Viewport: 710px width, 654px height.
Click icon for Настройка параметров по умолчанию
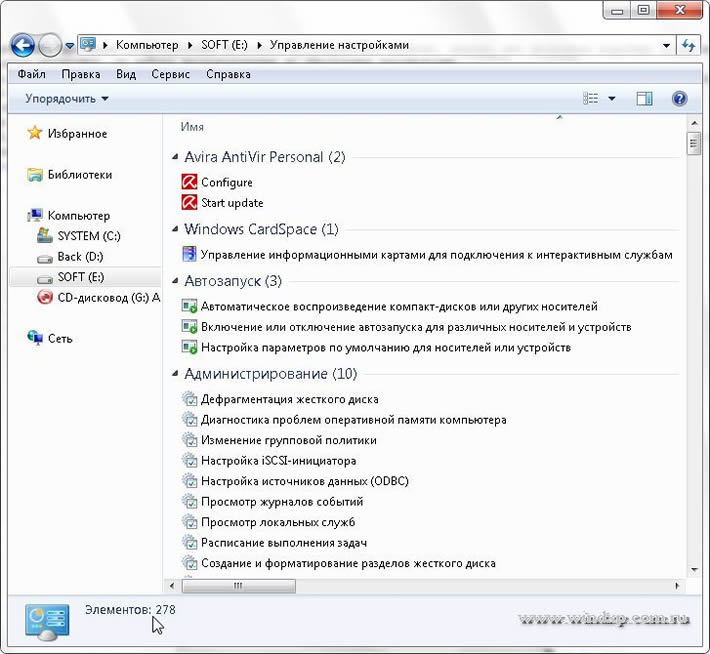(x=189, y=347)
